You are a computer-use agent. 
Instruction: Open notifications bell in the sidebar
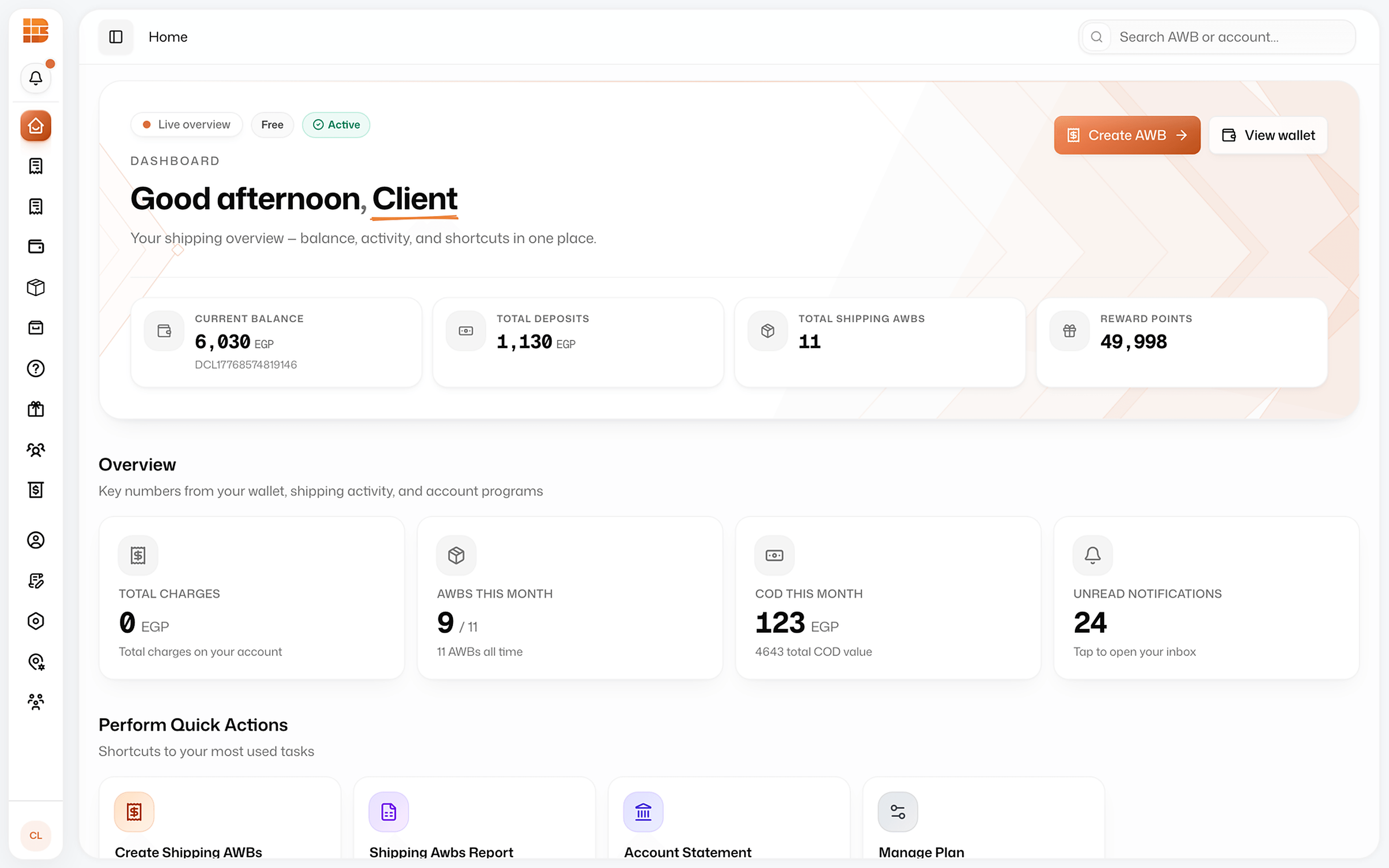pos(35,77)
